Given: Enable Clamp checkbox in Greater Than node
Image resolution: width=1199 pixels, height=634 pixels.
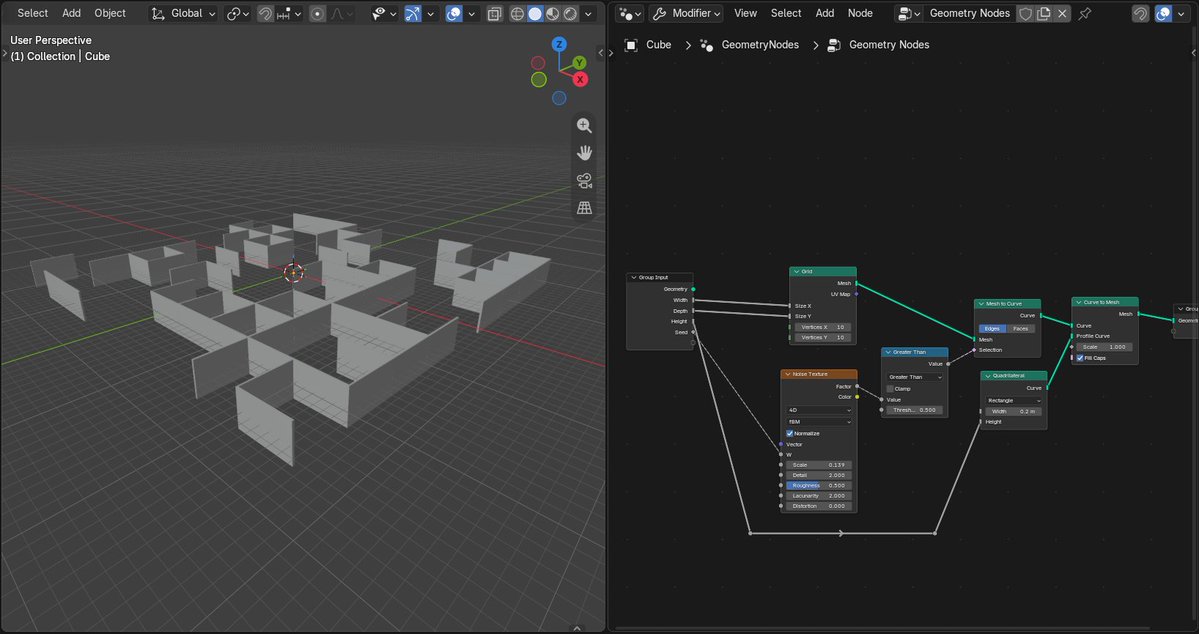Looking at the screenshot, I should (890, 389).
